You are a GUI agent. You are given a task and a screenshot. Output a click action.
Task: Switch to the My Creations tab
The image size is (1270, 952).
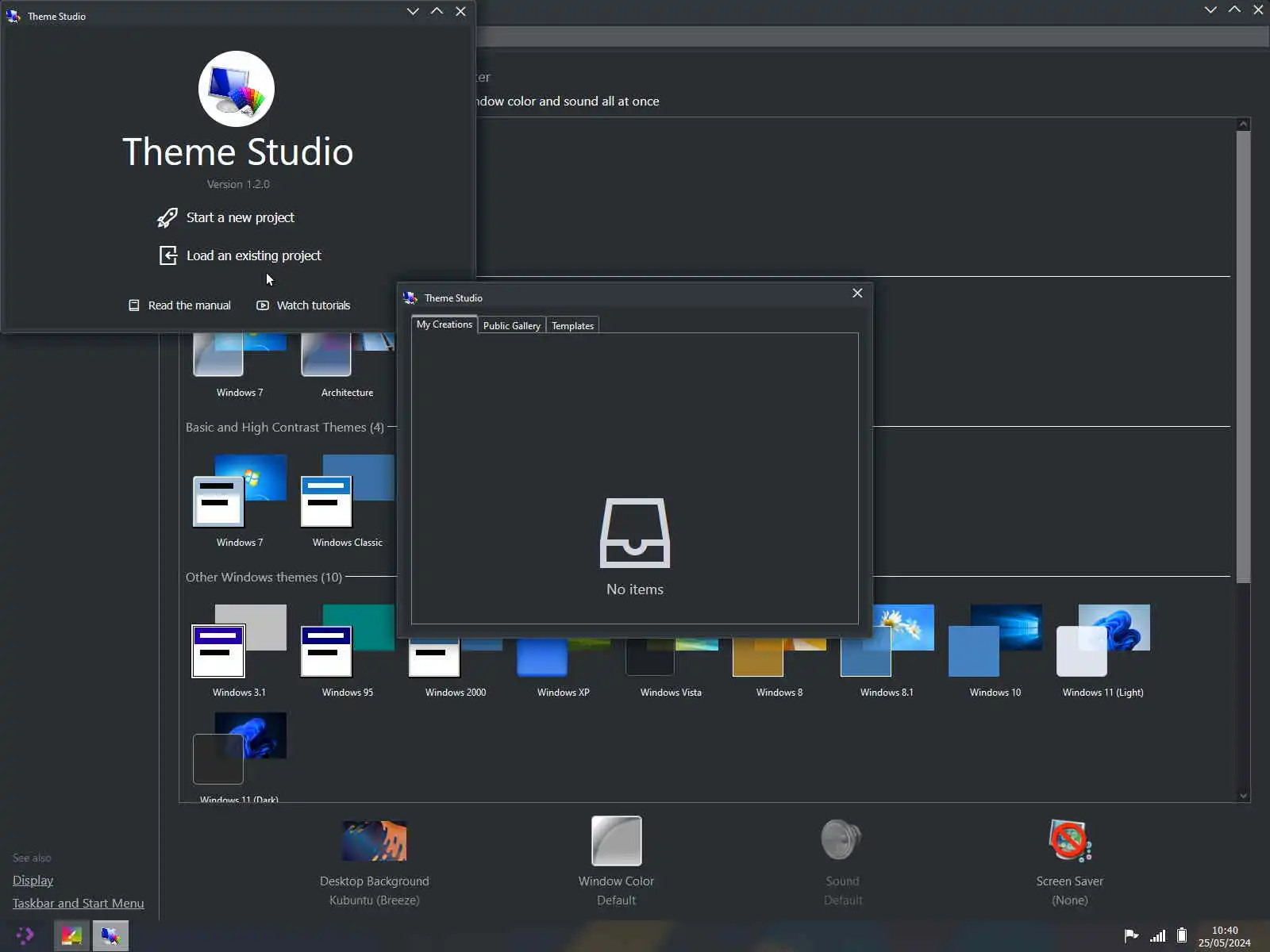[x=444, y=324]
